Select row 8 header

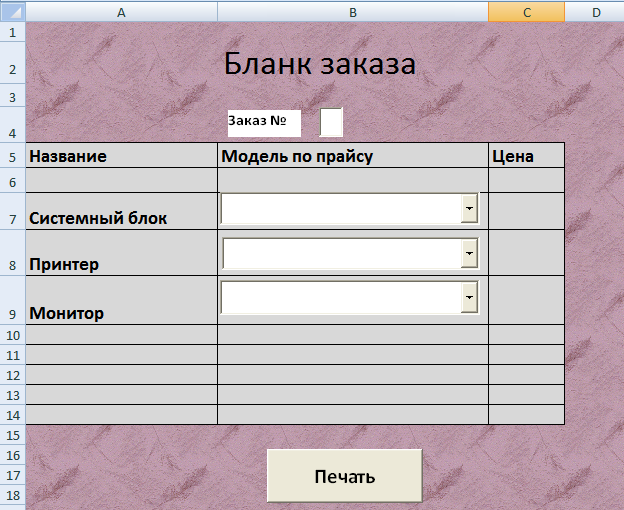(x=13, y=253)
